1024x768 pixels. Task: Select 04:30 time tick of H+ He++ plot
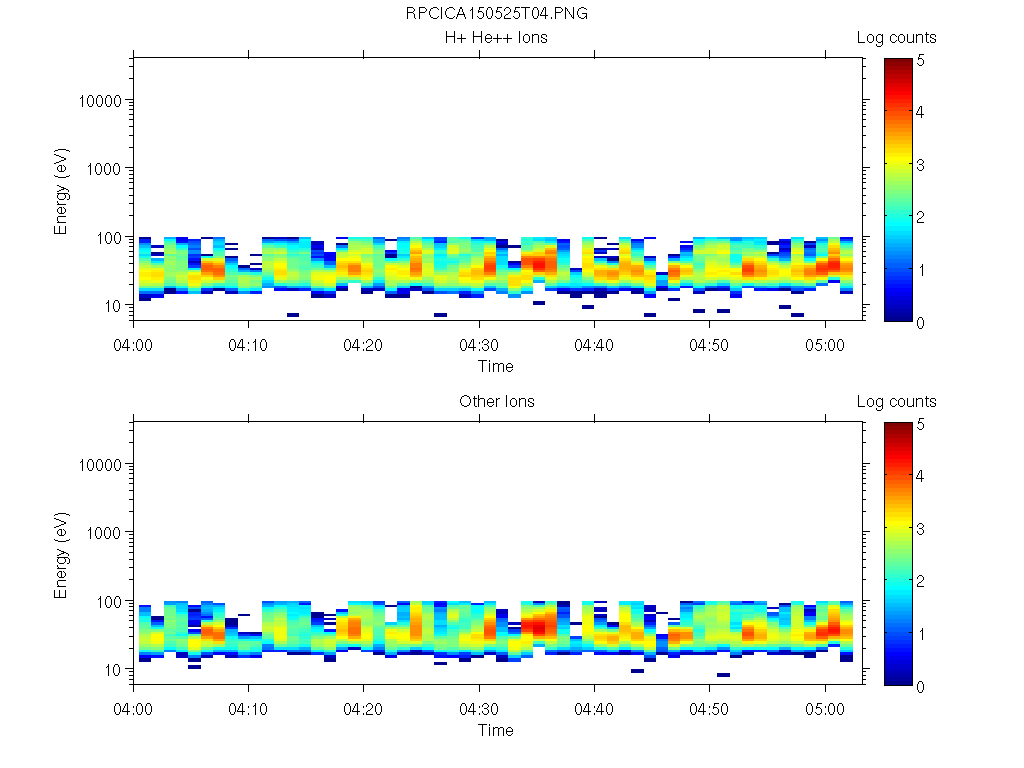[479, 345]
